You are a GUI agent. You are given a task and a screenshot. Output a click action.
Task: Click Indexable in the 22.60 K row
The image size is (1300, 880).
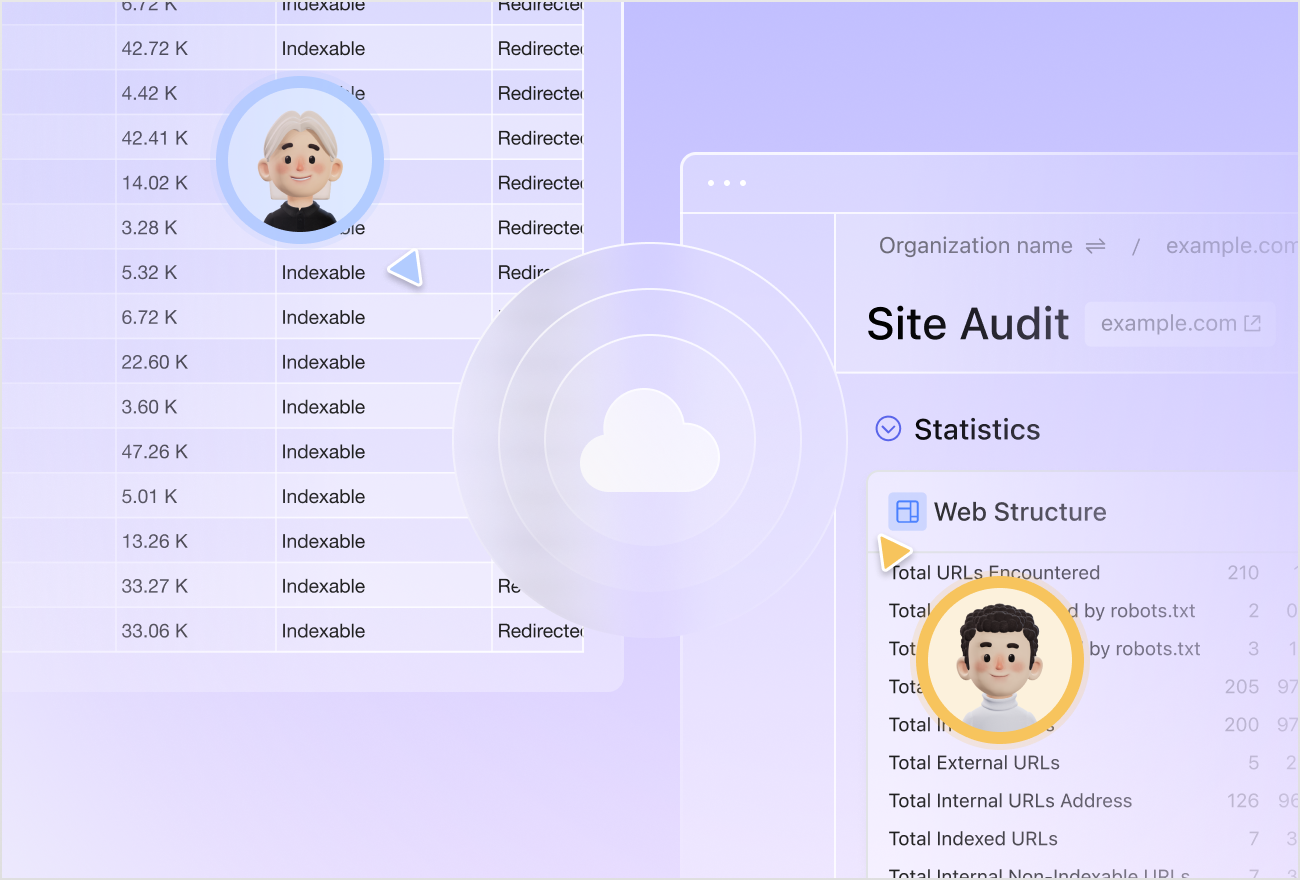pos(323,362)
